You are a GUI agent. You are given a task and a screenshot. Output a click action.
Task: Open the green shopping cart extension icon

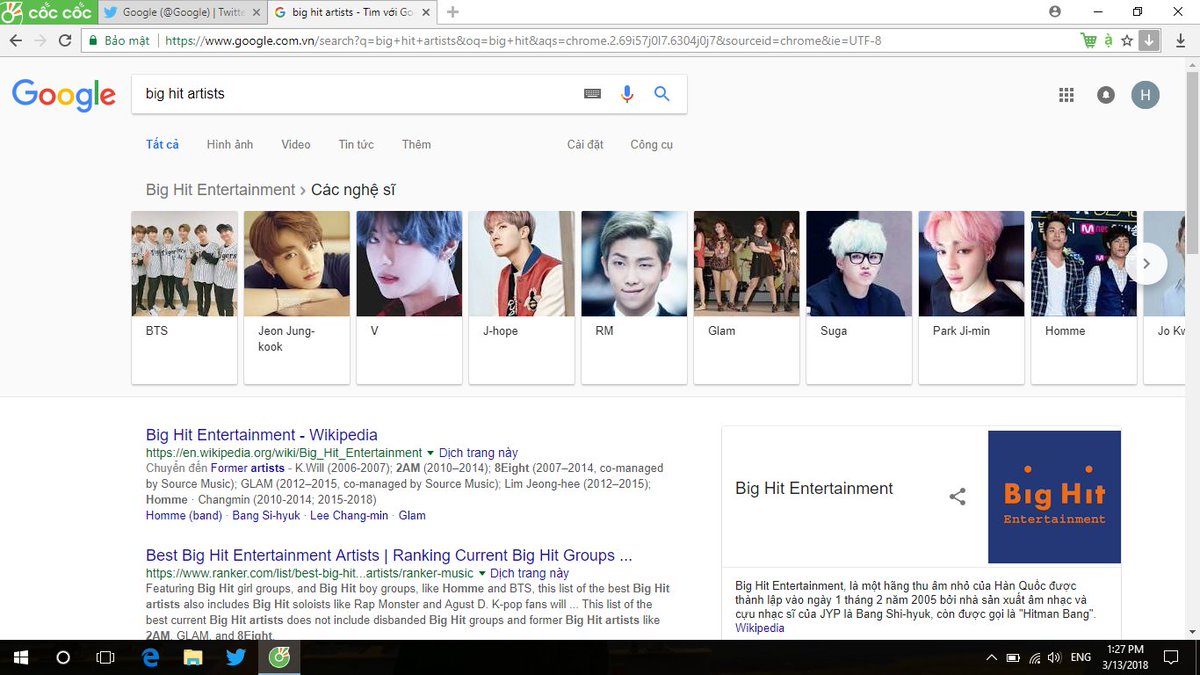click(1089, 41)
